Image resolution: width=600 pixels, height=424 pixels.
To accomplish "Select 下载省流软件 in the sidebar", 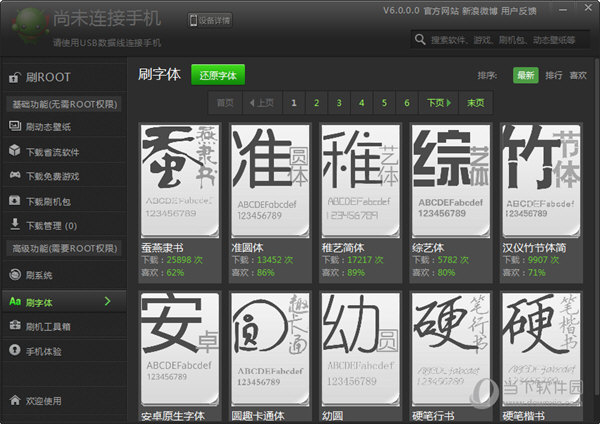I will pyautogui.click(x=64, y=152).
